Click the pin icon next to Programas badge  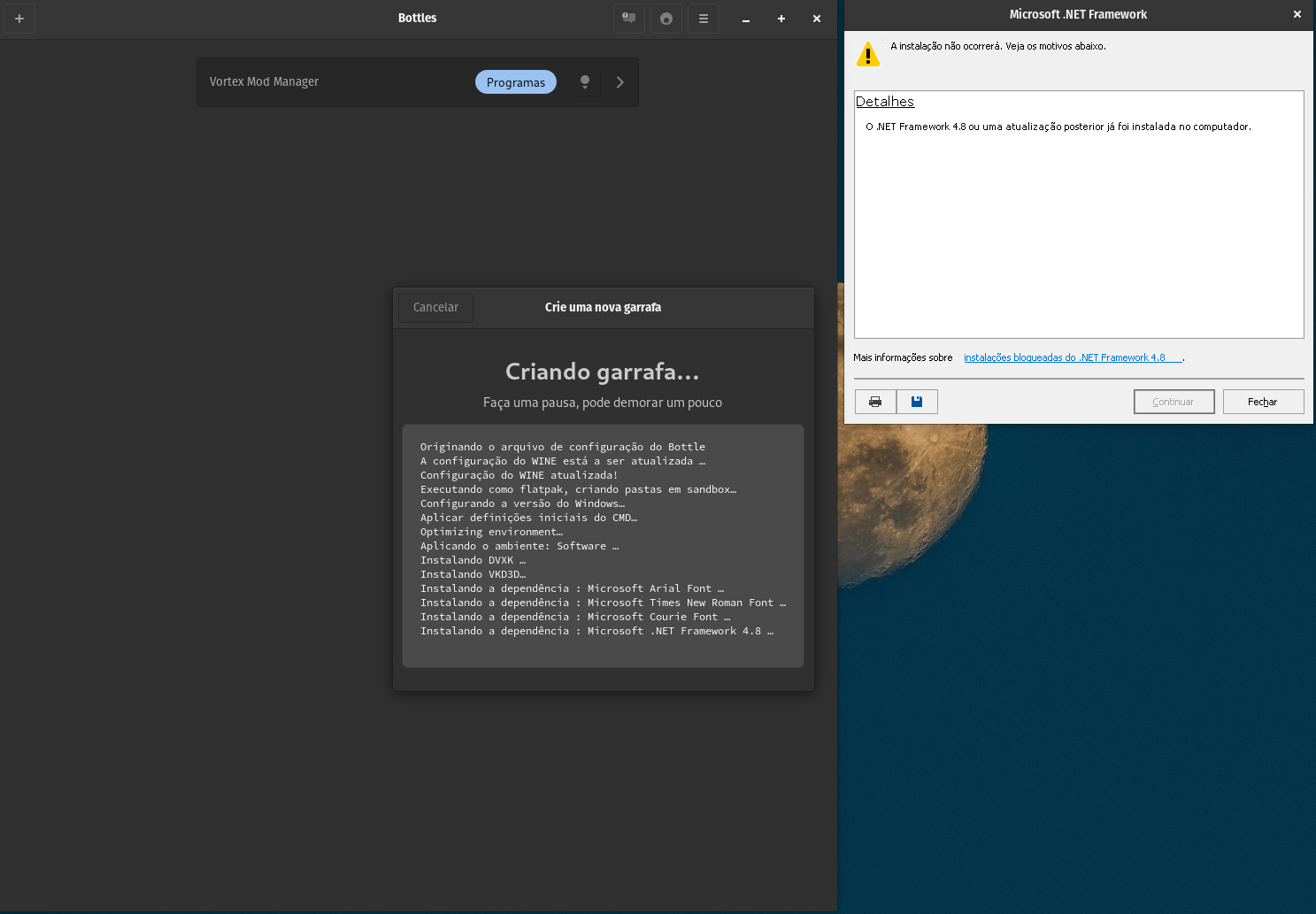click(x=584, y=81)
